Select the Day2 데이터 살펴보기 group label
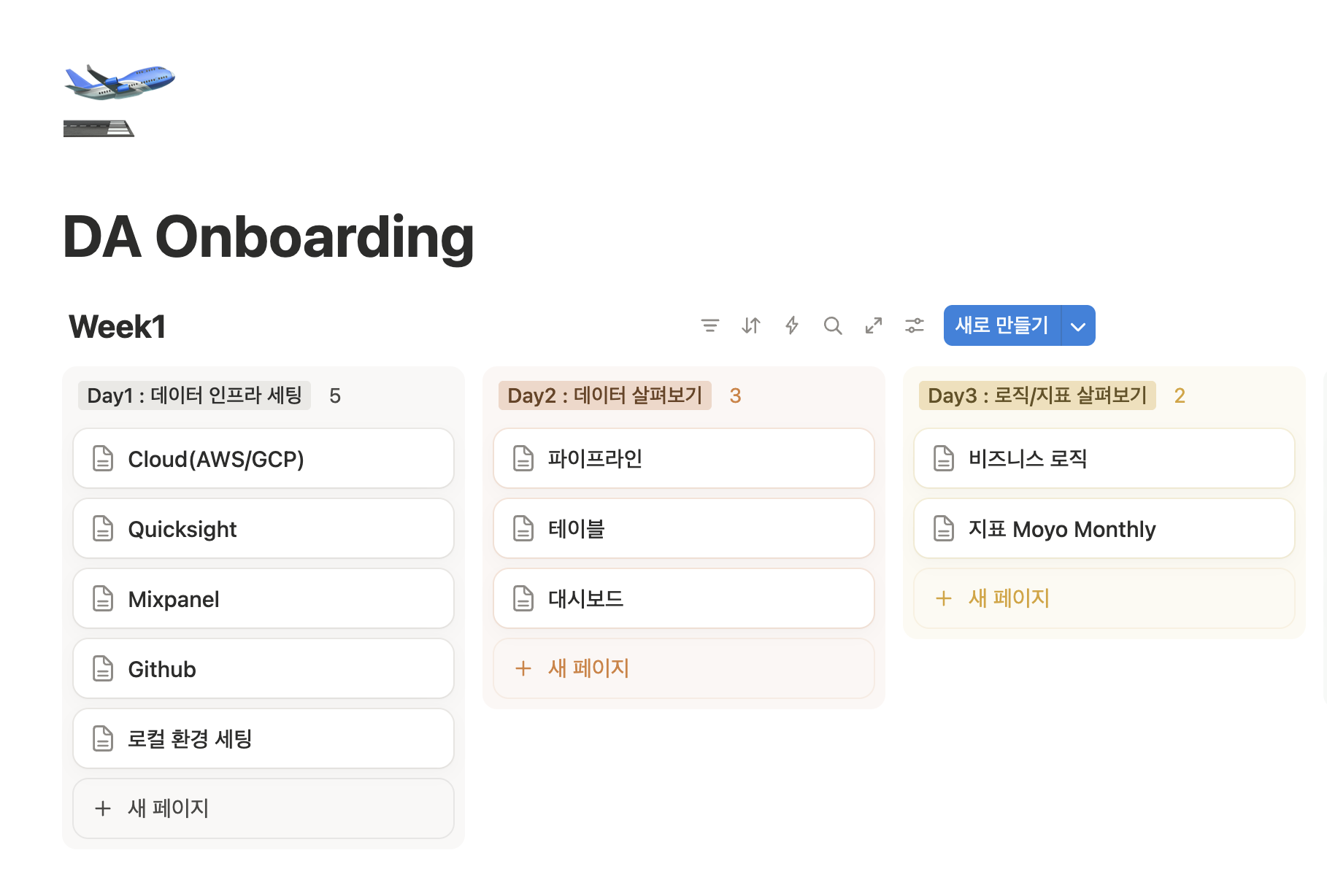Viewport: 1327px width, 896px height. pyautogui.click(x=604, y=395)
